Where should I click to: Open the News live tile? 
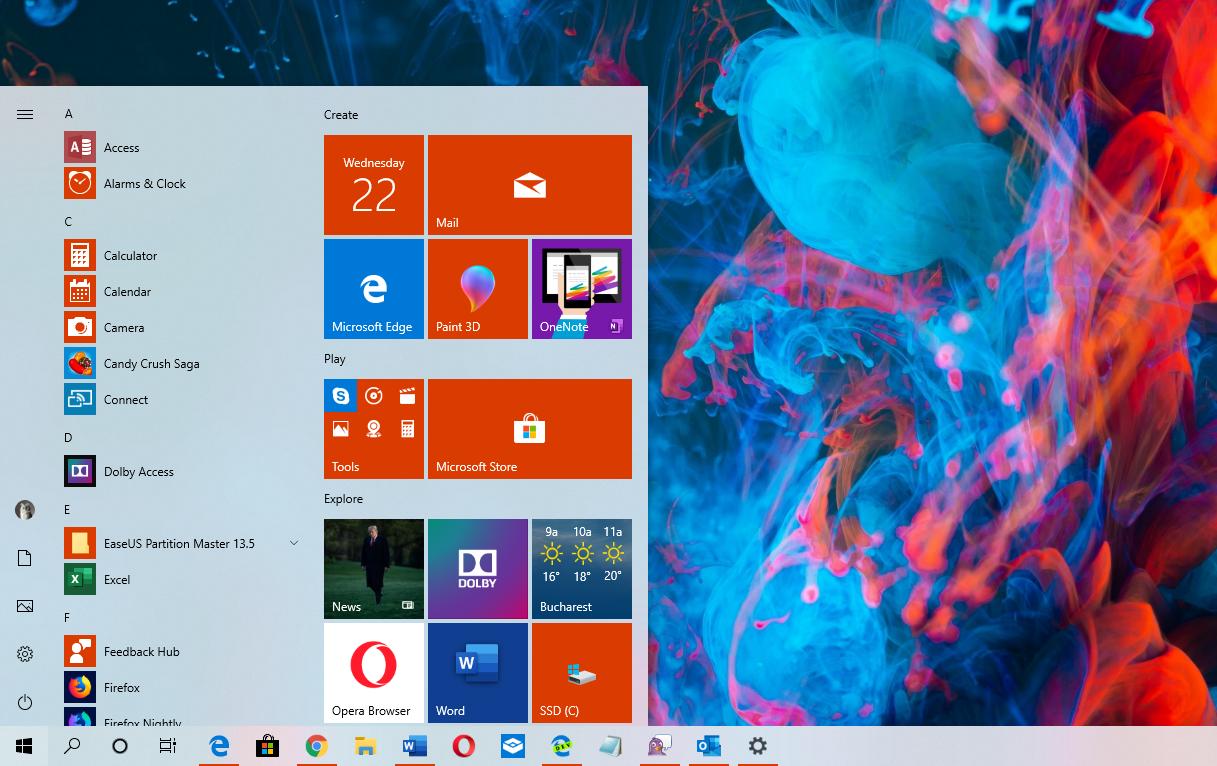tap(374, 569)
